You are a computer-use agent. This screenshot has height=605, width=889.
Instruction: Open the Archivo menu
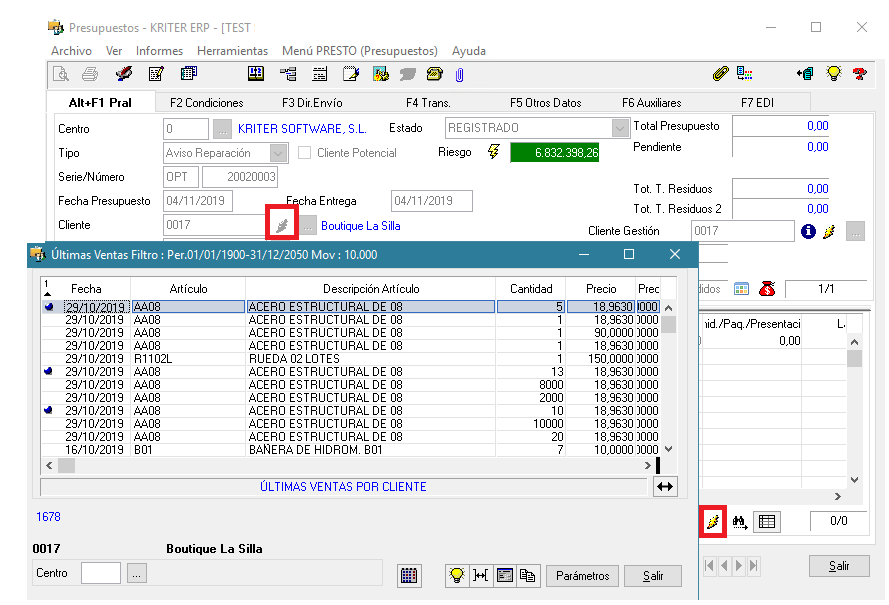tap(71, 51)
